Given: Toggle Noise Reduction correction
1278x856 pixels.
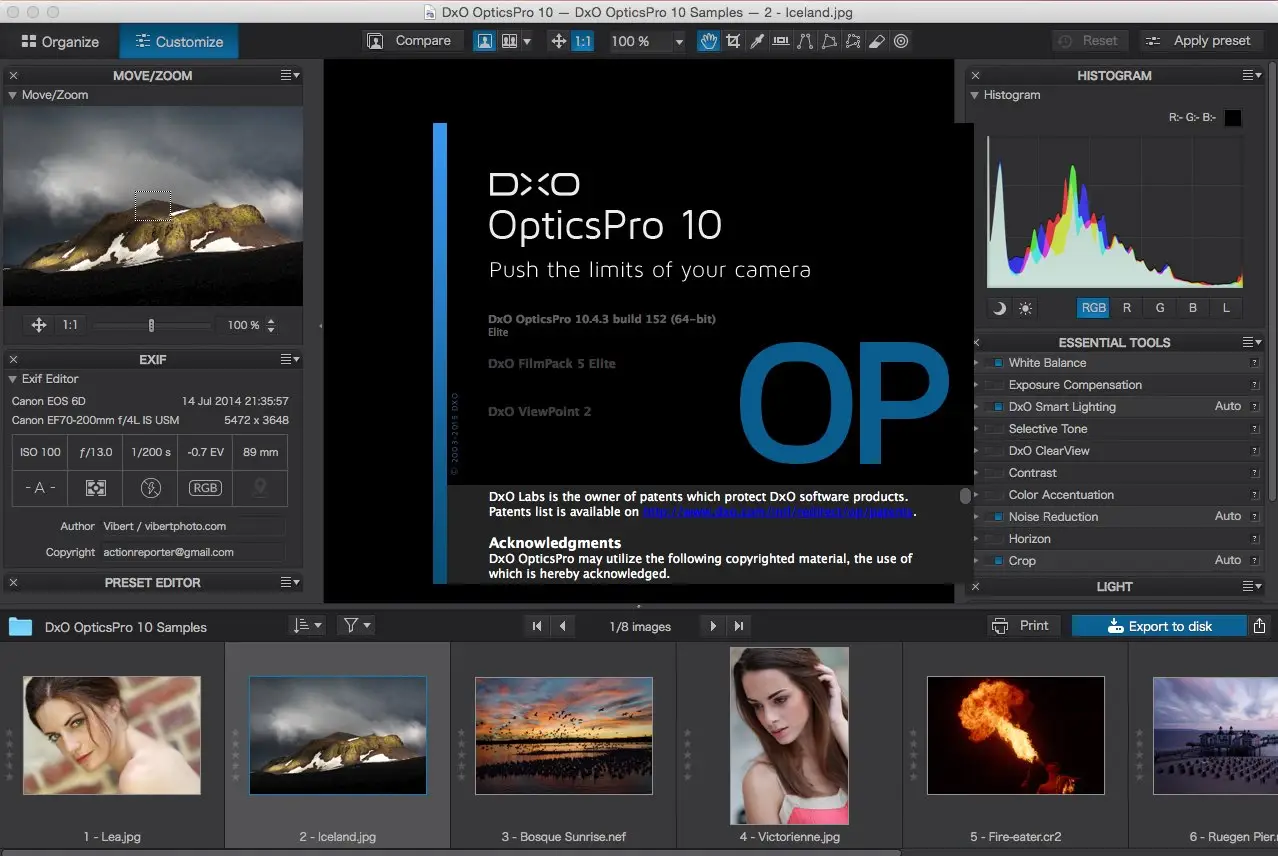Looking at the screenshot, I should (994, 517).
